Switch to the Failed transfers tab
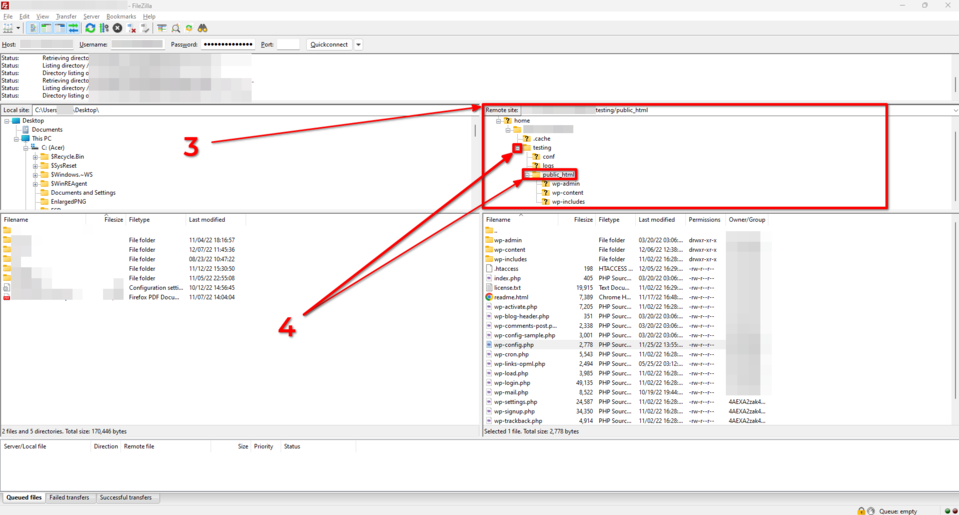This screenshot has height=515, width=959. [69, 498]
